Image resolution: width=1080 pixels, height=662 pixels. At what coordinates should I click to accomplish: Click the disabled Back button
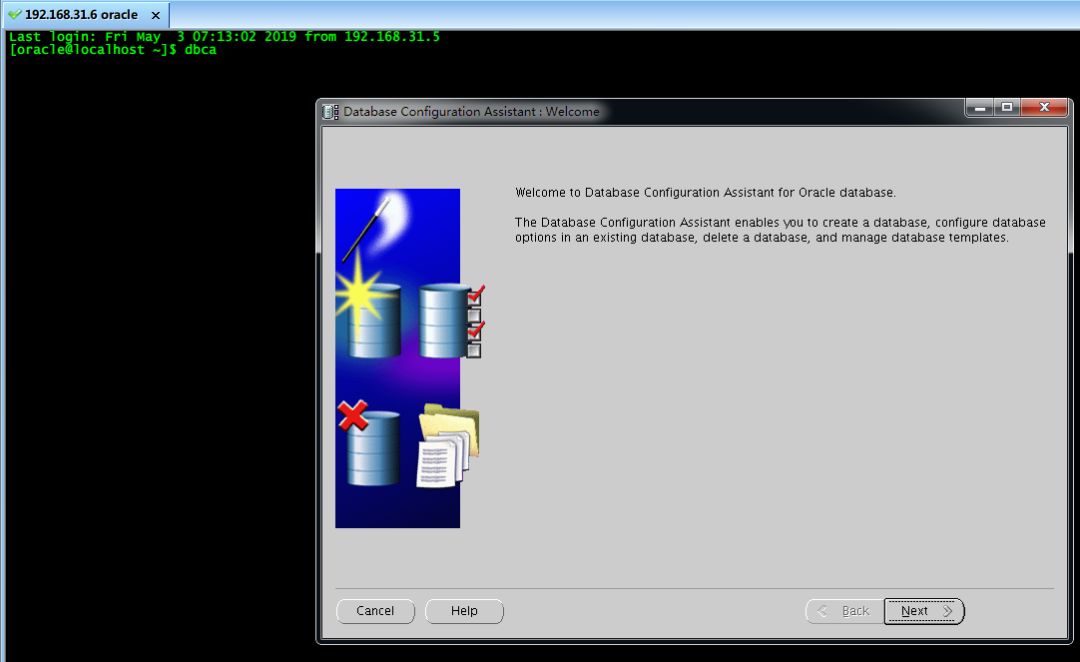click(x=844, y=611)
